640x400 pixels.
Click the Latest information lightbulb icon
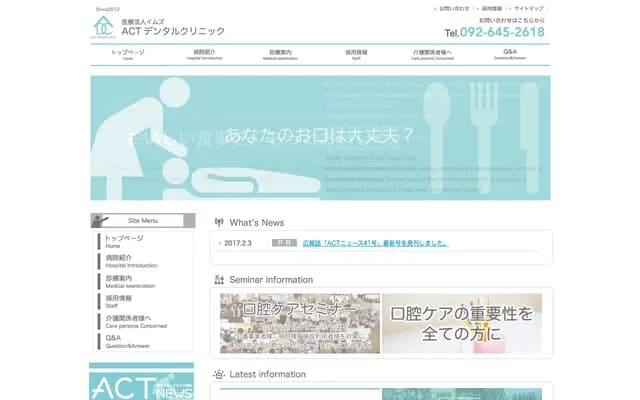pos(218,374)
